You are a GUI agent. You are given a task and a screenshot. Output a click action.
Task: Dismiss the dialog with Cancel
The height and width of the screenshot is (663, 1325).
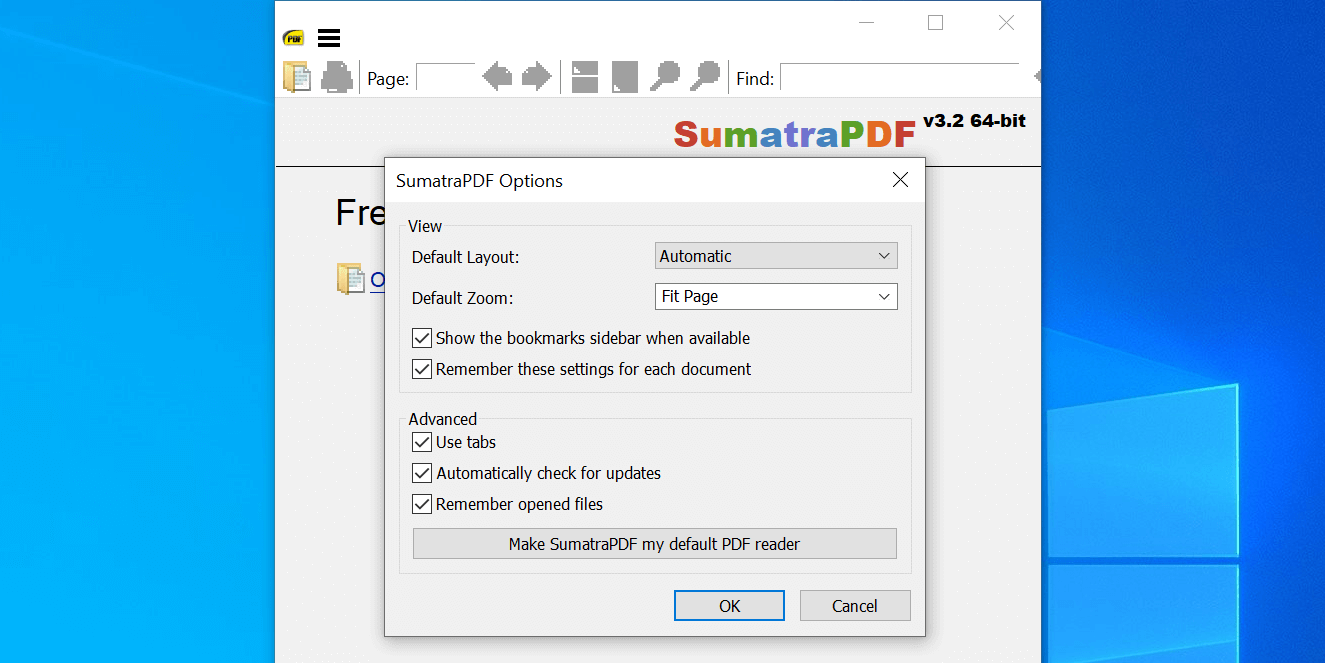click(x=855, y=605)
